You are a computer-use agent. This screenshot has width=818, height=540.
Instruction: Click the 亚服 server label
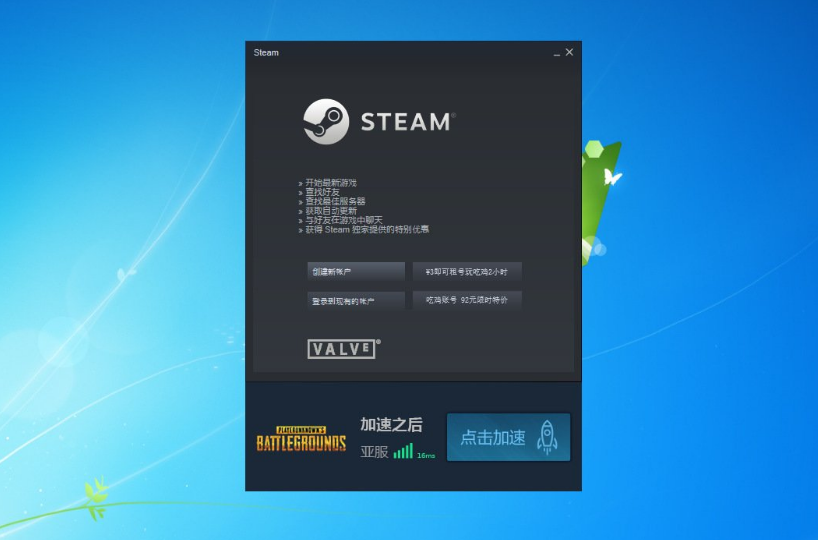pos(374,451)
